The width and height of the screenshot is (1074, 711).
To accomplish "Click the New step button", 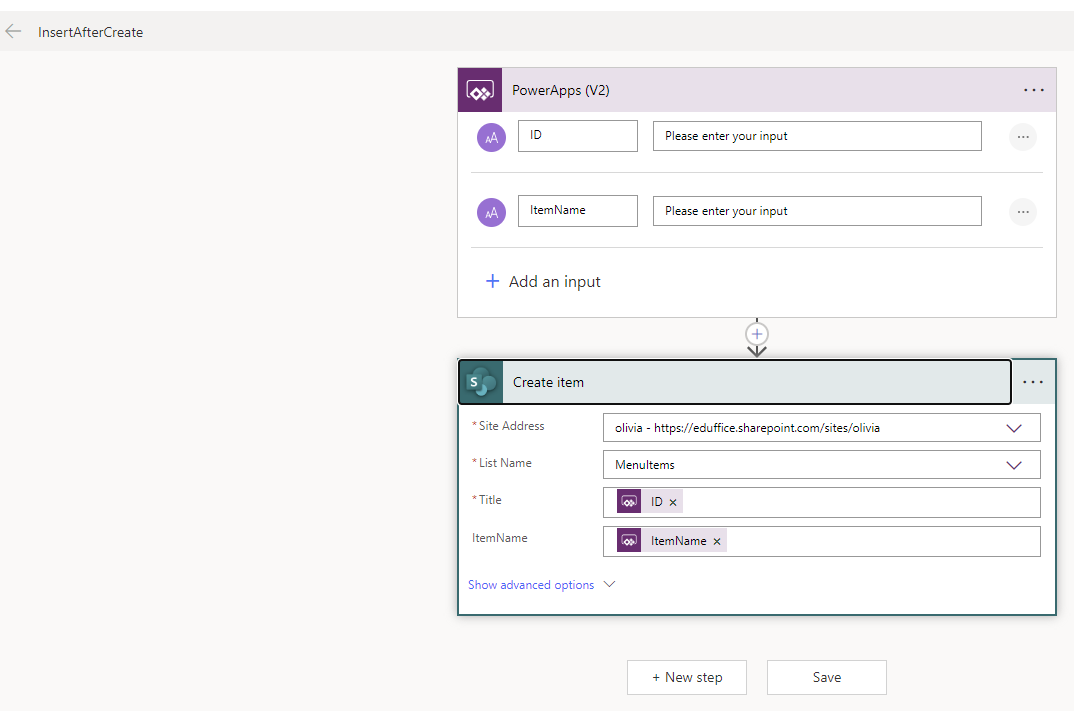I will pos(686,677).
